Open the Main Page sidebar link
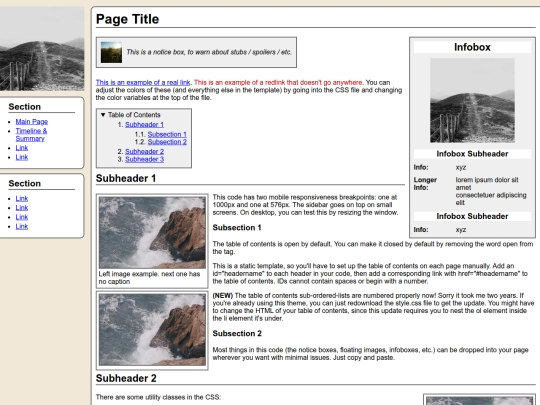 click(x=32, y=122)
